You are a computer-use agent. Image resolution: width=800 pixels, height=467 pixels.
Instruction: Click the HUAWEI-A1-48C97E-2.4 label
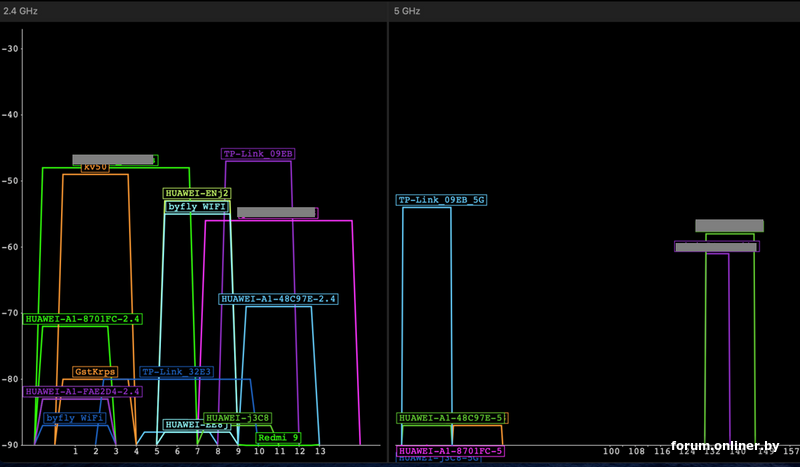pyautogui.click(x=278, y=299)
